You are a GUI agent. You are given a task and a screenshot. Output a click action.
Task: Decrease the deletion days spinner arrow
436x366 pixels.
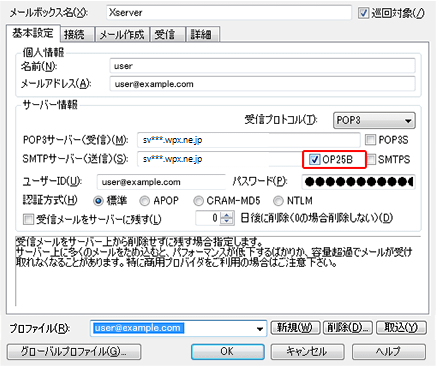pyautogui.click(x=227, y=221)
